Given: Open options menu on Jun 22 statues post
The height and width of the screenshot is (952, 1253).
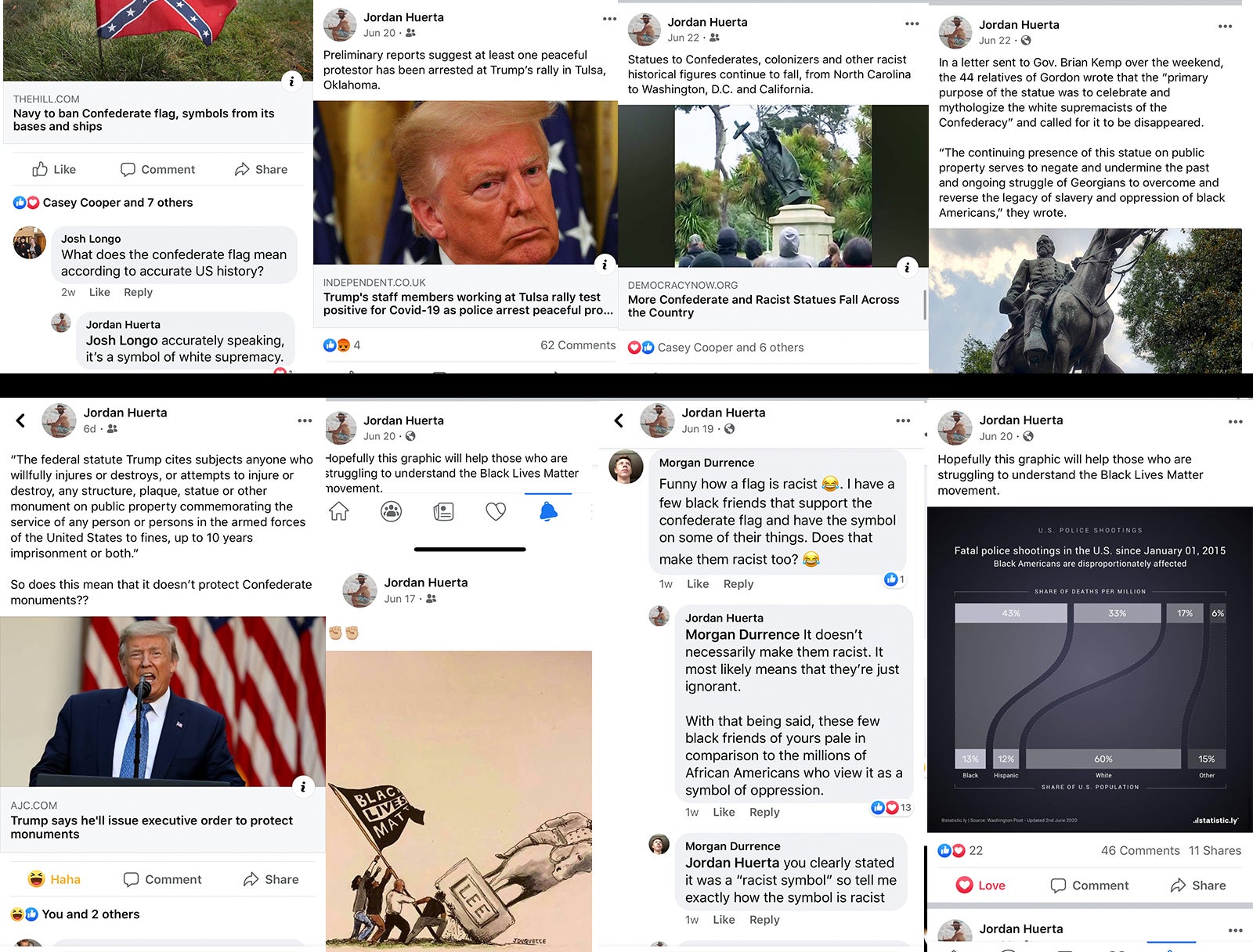Looking at the screenshot, I should coord(912,23).
